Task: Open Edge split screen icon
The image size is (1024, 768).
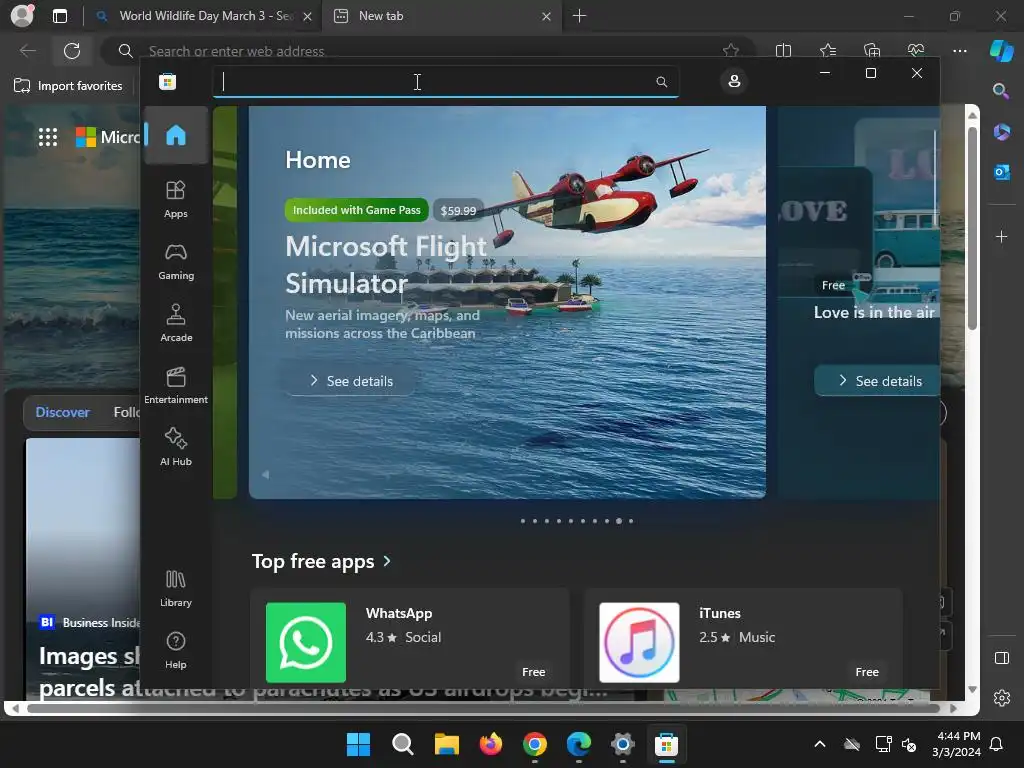Action: pyautogui.click(x=783, y=50)
